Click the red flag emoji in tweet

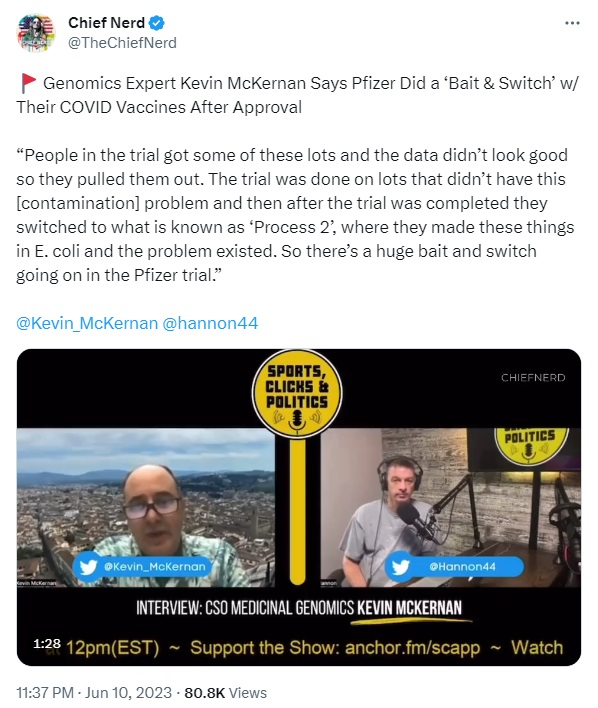28,83
